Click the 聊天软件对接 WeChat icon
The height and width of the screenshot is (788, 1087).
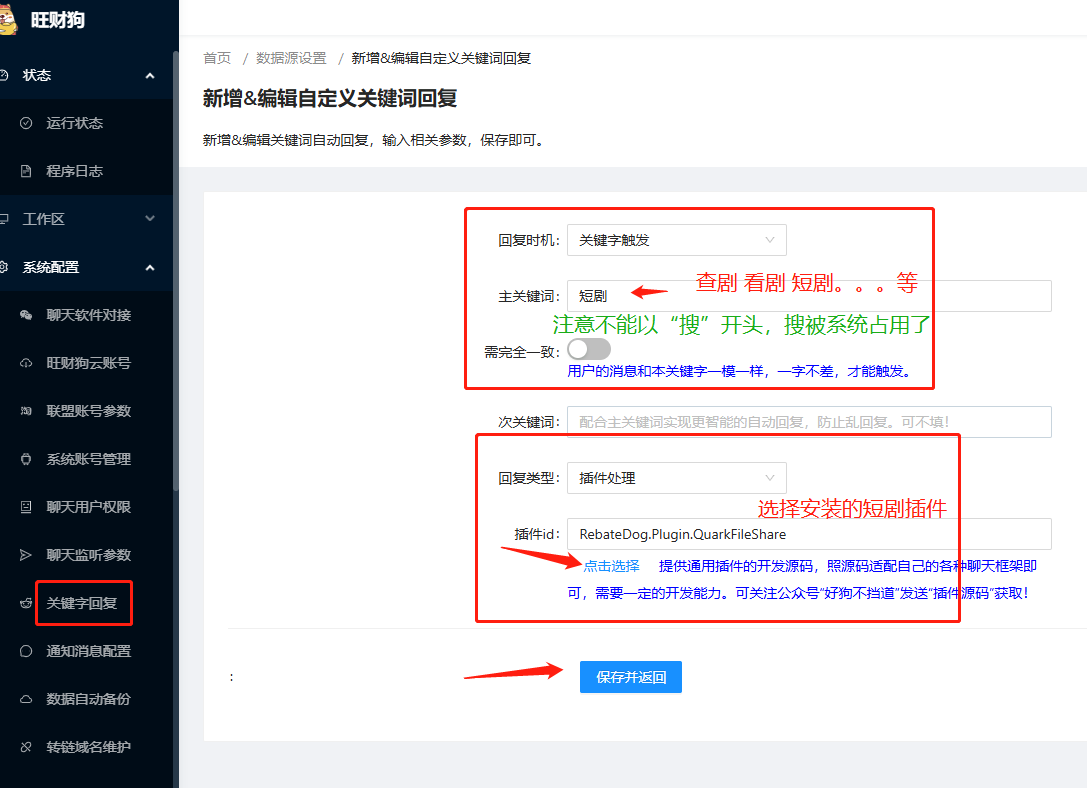click(27, 315)
